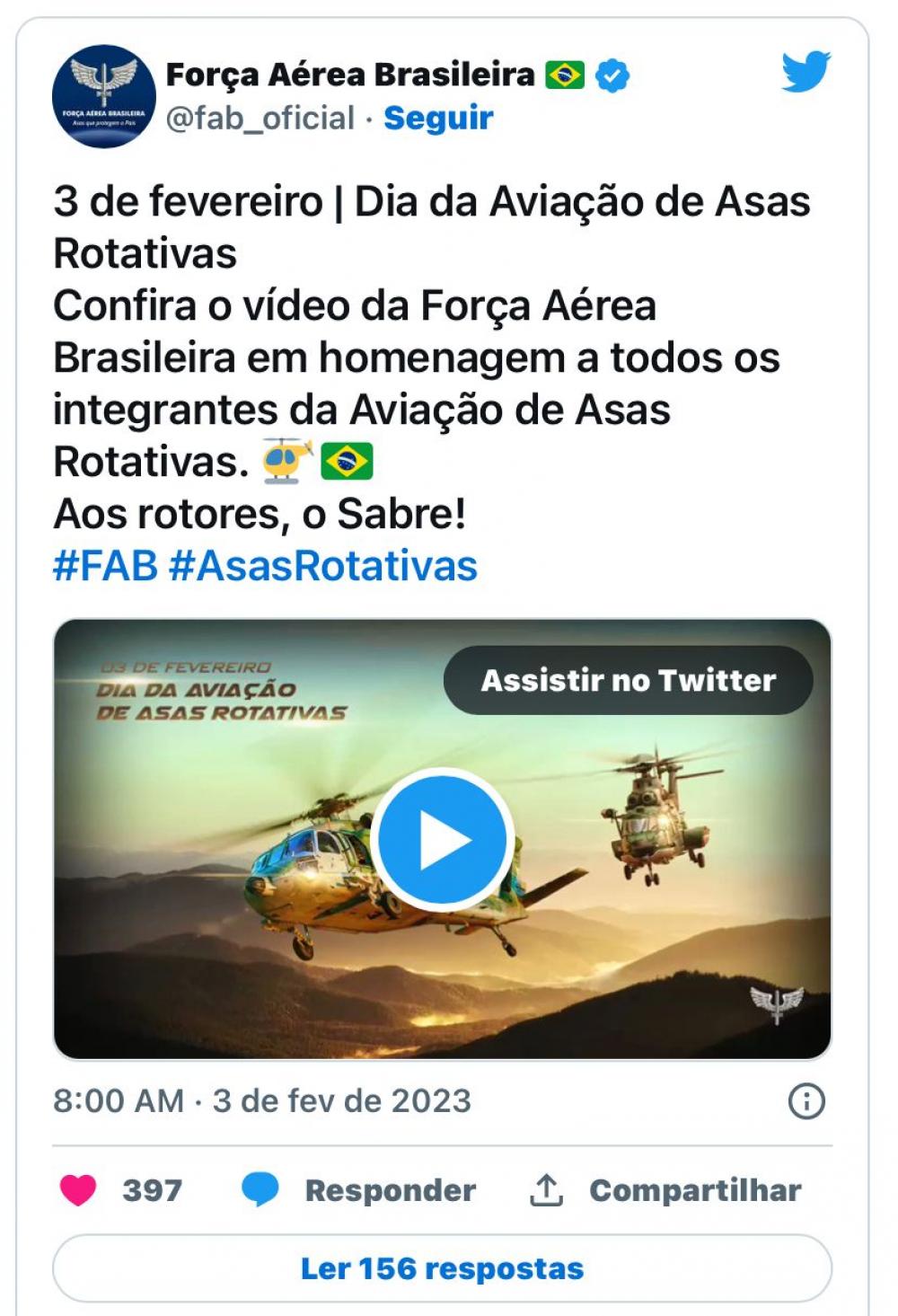Click the Responder label

pos(391,1190)
